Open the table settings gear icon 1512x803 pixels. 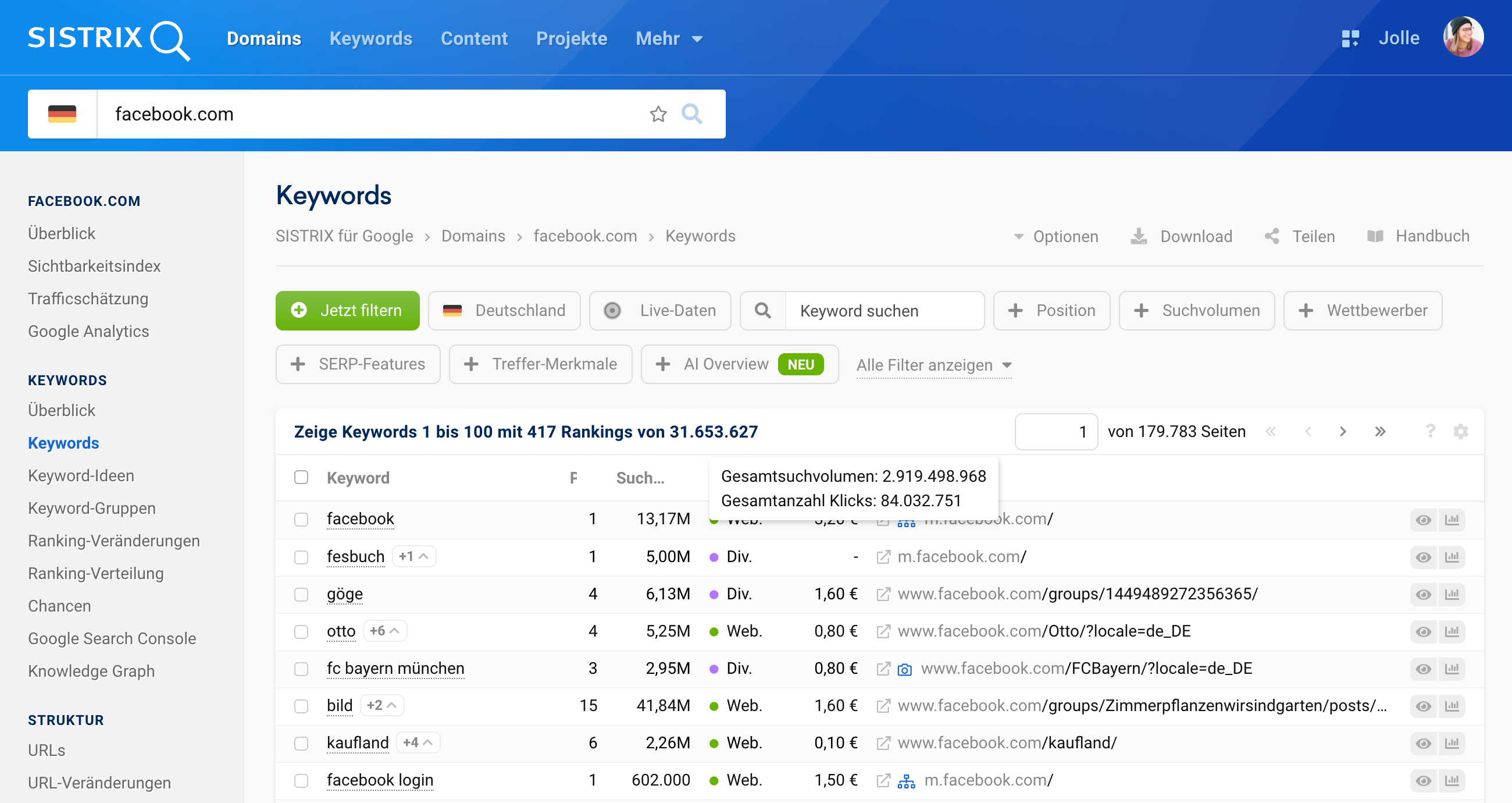(x=1460, y=432)
